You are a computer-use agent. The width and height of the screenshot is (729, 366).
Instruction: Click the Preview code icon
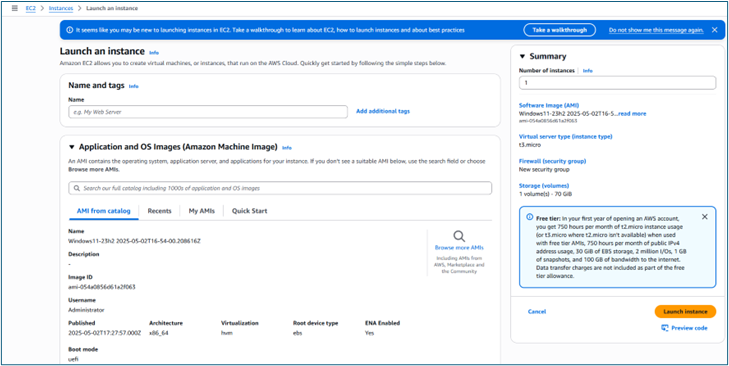664,328
